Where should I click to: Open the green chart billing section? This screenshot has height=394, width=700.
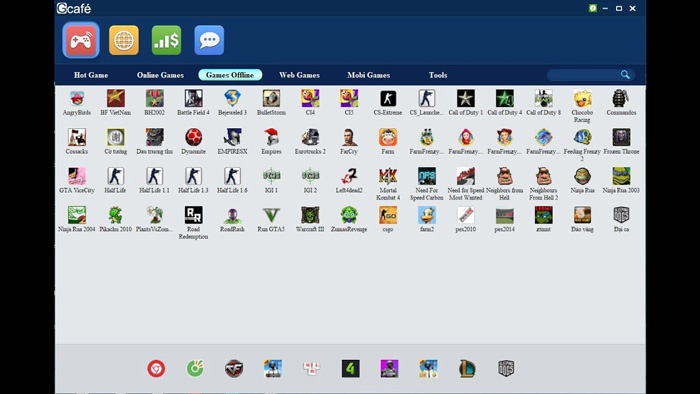pos(167,40)
